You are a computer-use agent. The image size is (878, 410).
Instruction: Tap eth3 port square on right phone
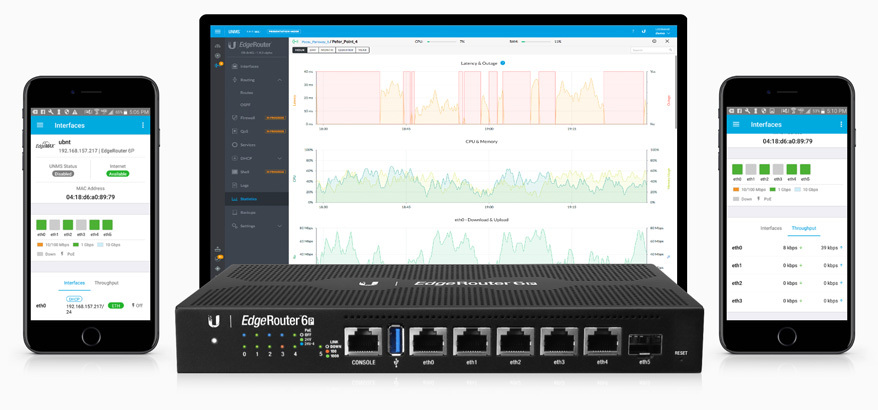[x=778, y=169]
